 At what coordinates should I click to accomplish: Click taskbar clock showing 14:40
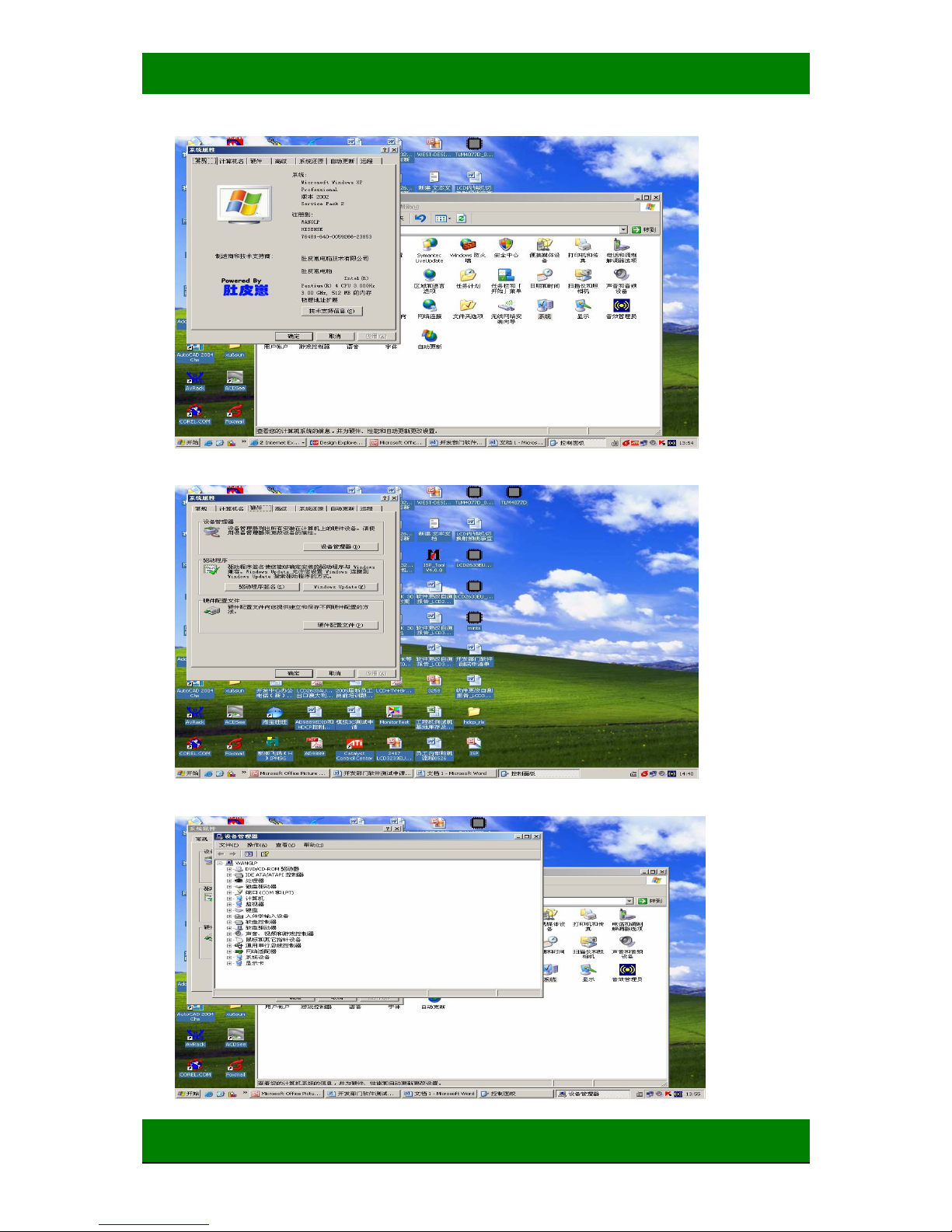686,773
